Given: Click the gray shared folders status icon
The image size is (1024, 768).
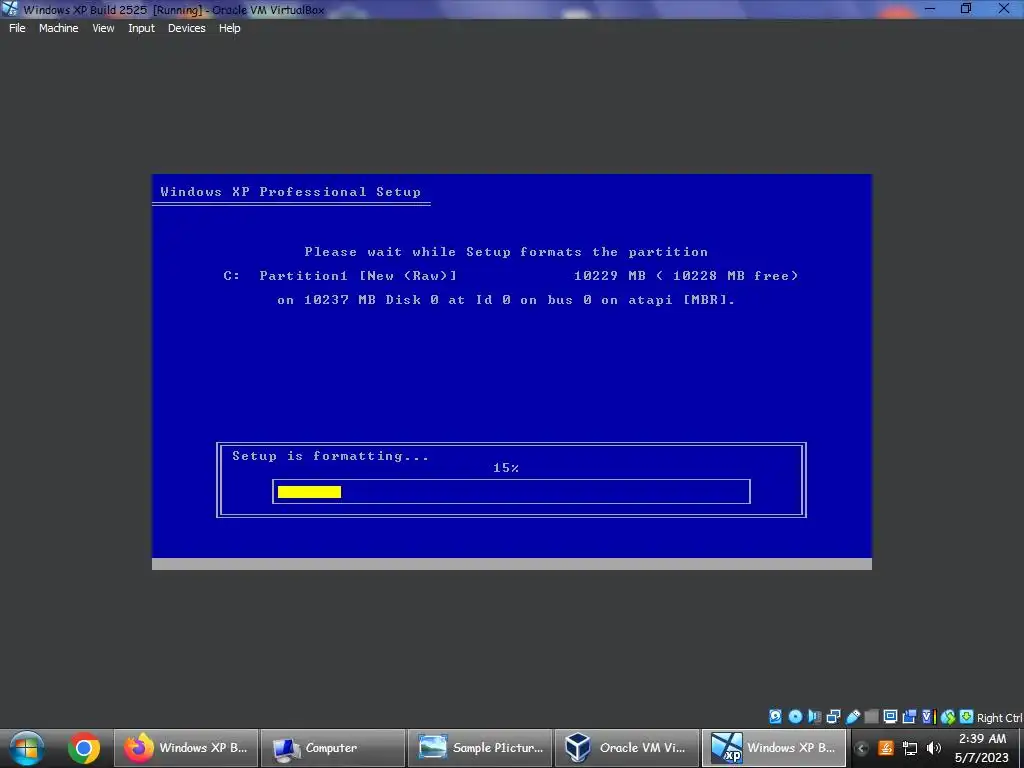Looking at the screenshot, I should [871, 716].
